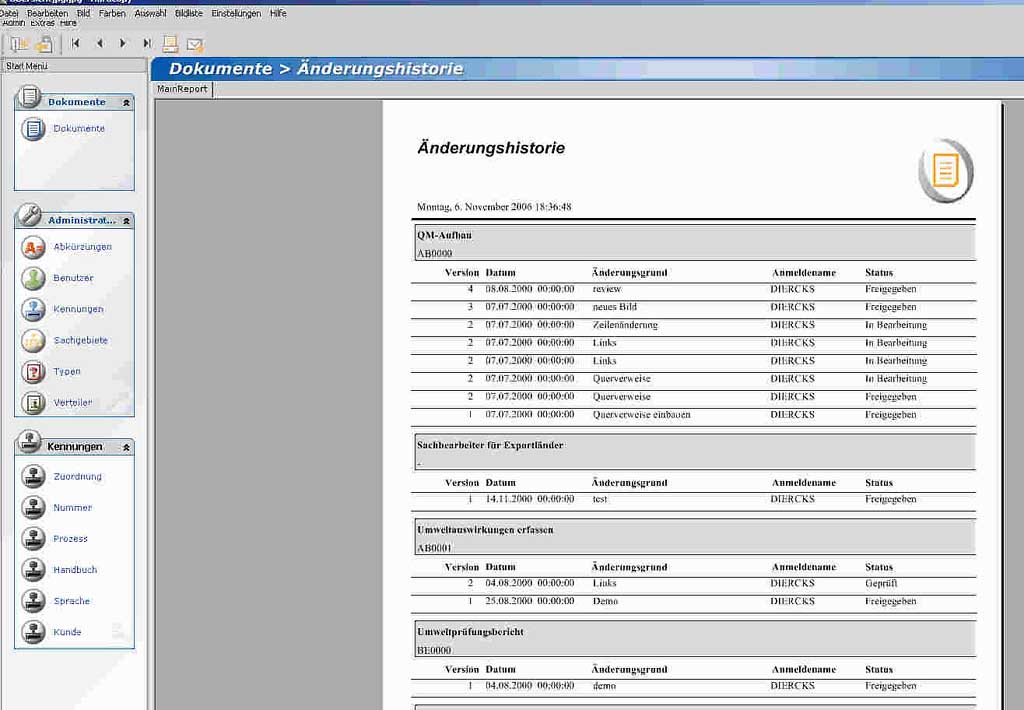
Task: Toggle the group tree toolbar icon
Action: (x=19, y=44)
